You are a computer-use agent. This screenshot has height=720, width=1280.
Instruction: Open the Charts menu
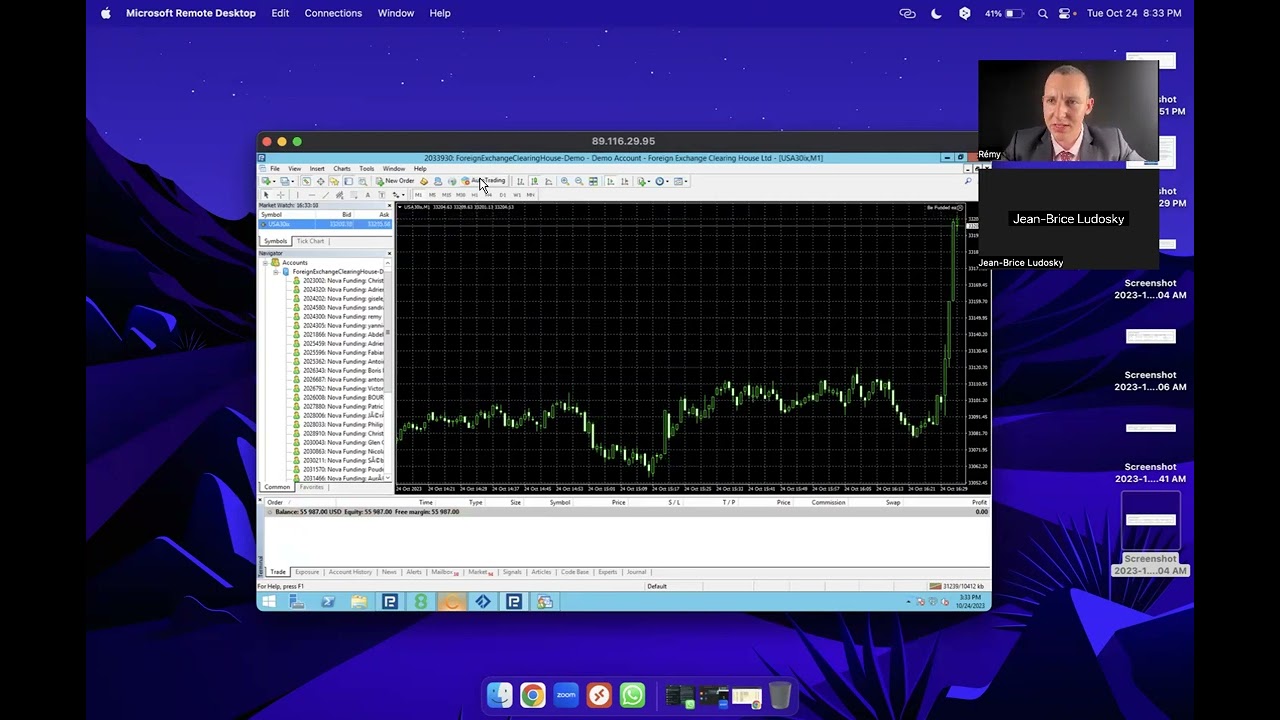point(342,169)
